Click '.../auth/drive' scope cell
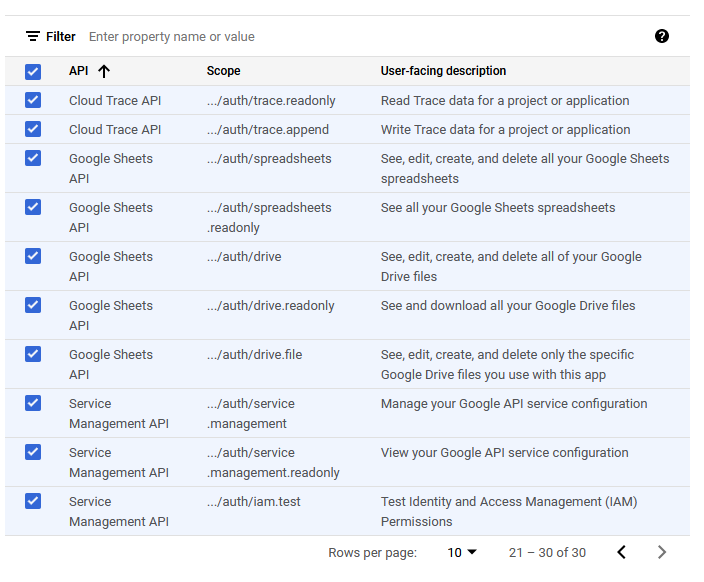The image size is (704, 582). pos(244,256)
